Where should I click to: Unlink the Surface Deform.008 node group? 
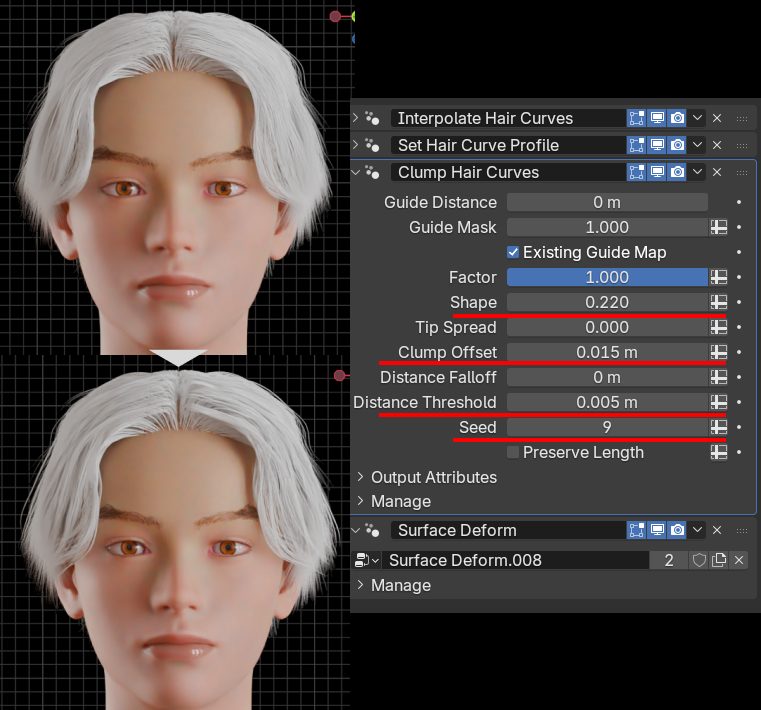739,560
